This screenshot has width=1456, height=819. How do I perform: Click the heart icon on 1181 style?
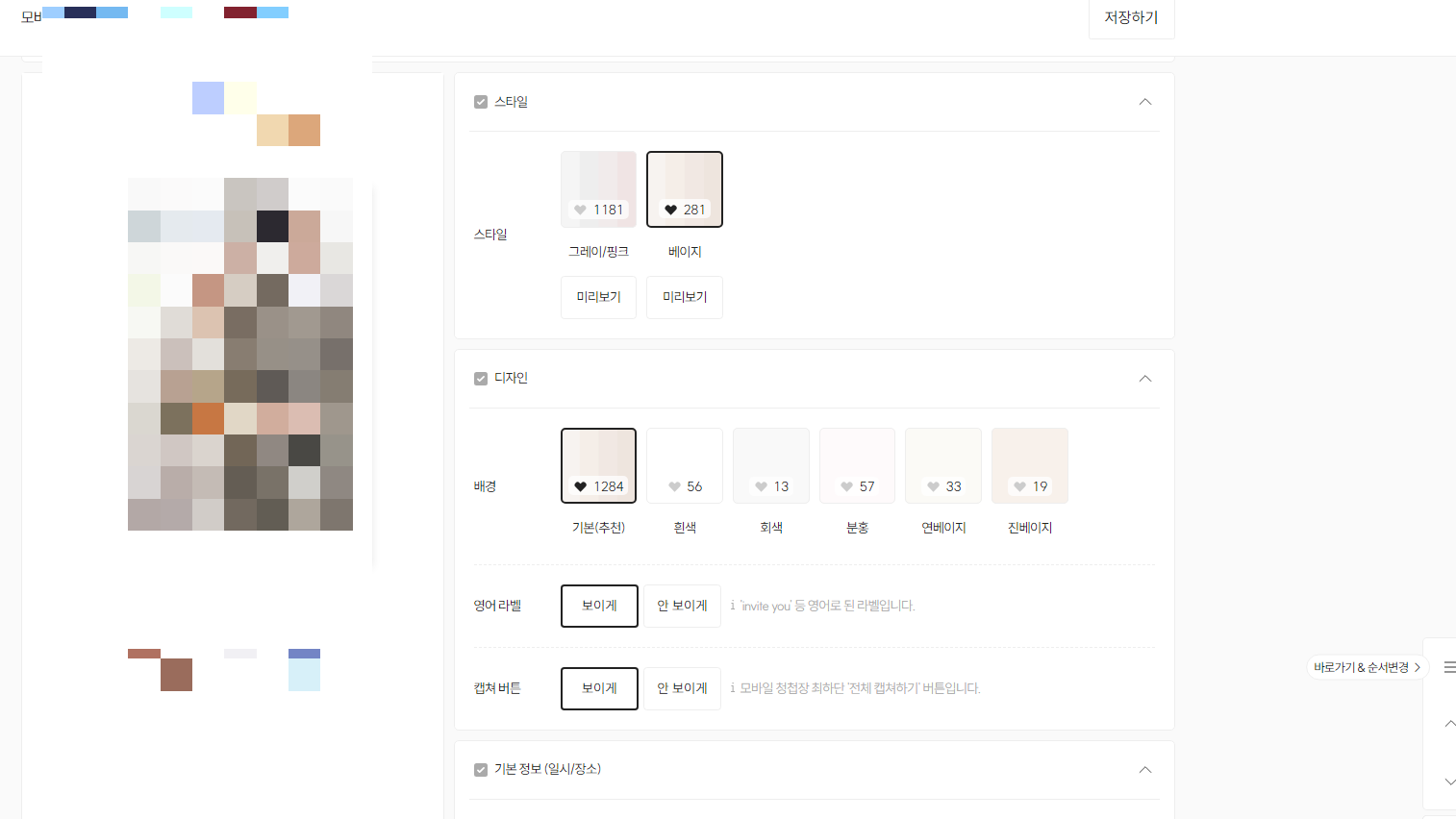point(580,210)
